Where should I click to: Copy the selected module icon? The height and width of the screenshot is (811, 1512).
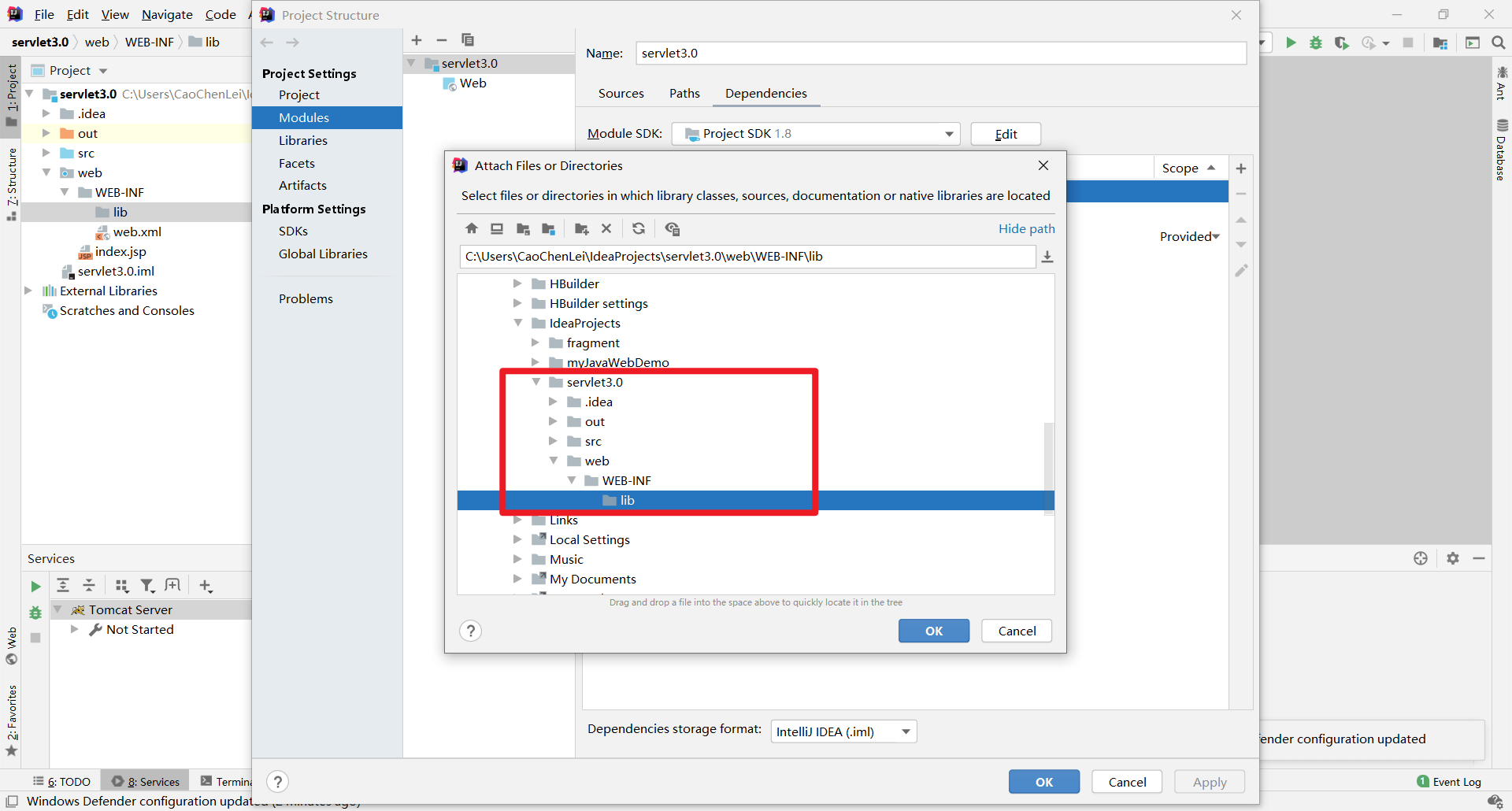click(x=468, y=40)
